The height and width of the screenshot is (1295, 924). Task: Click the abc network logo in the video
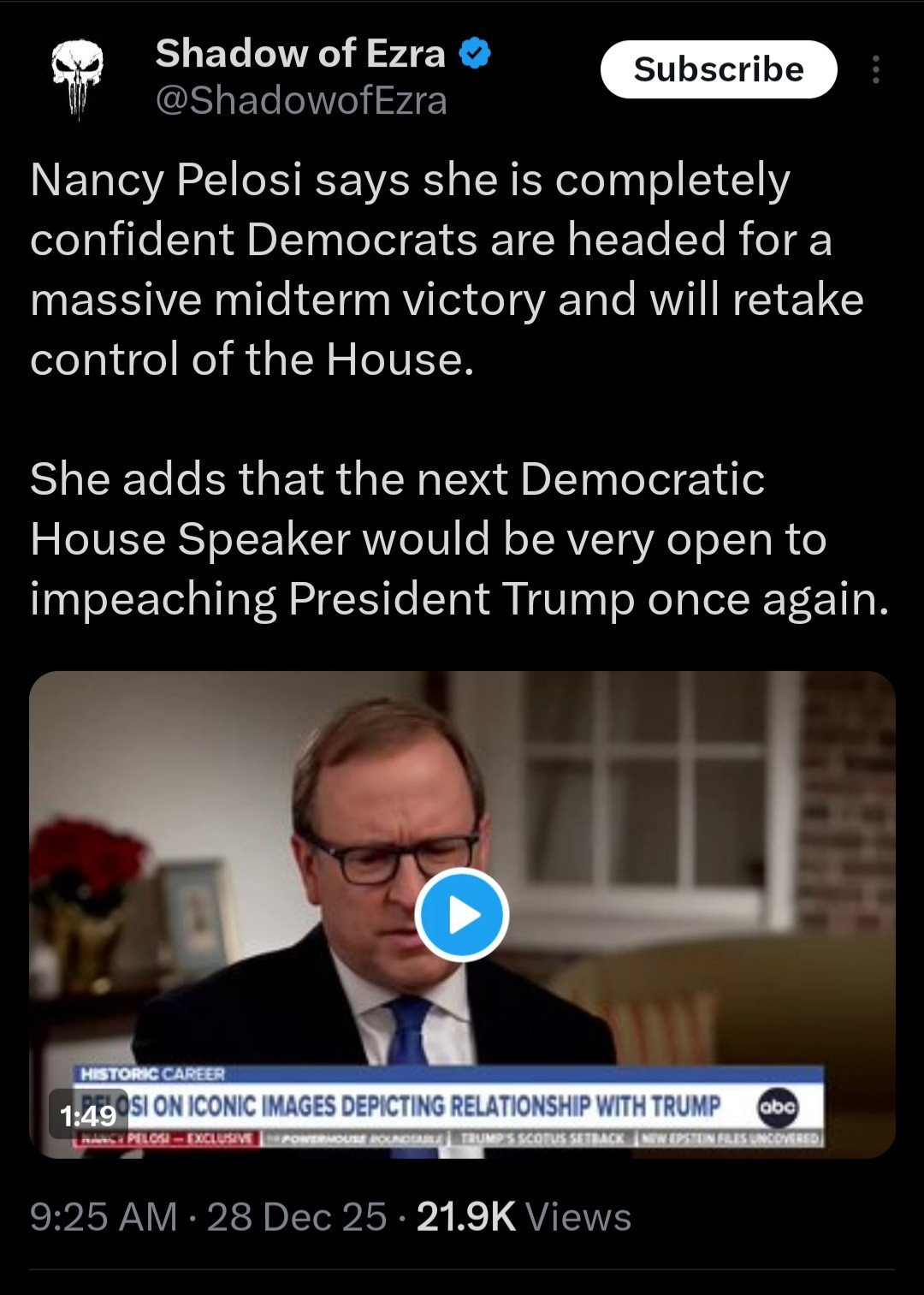coord(778,1107)
